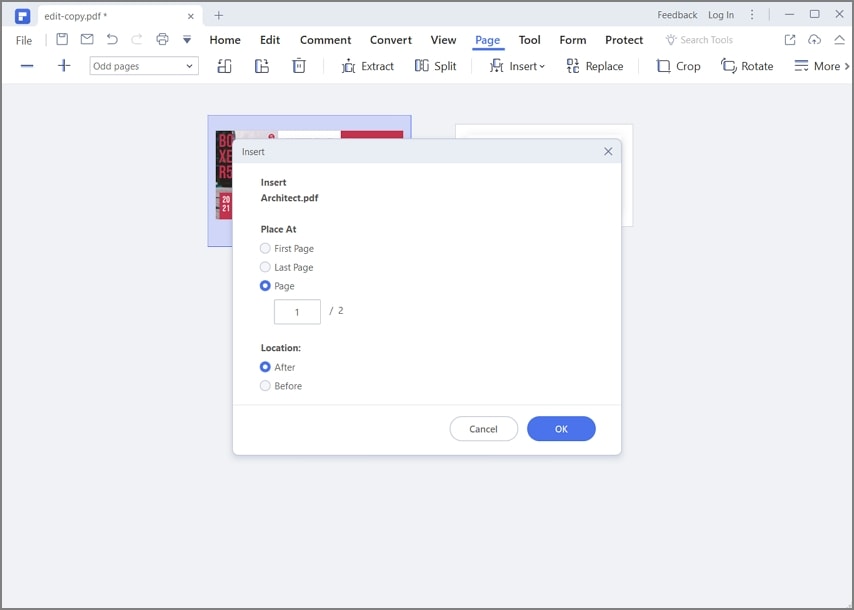Click the zoom in plus icon
Image resolution: width=854 pixels, height=610 pixels.
coord(64,66)
